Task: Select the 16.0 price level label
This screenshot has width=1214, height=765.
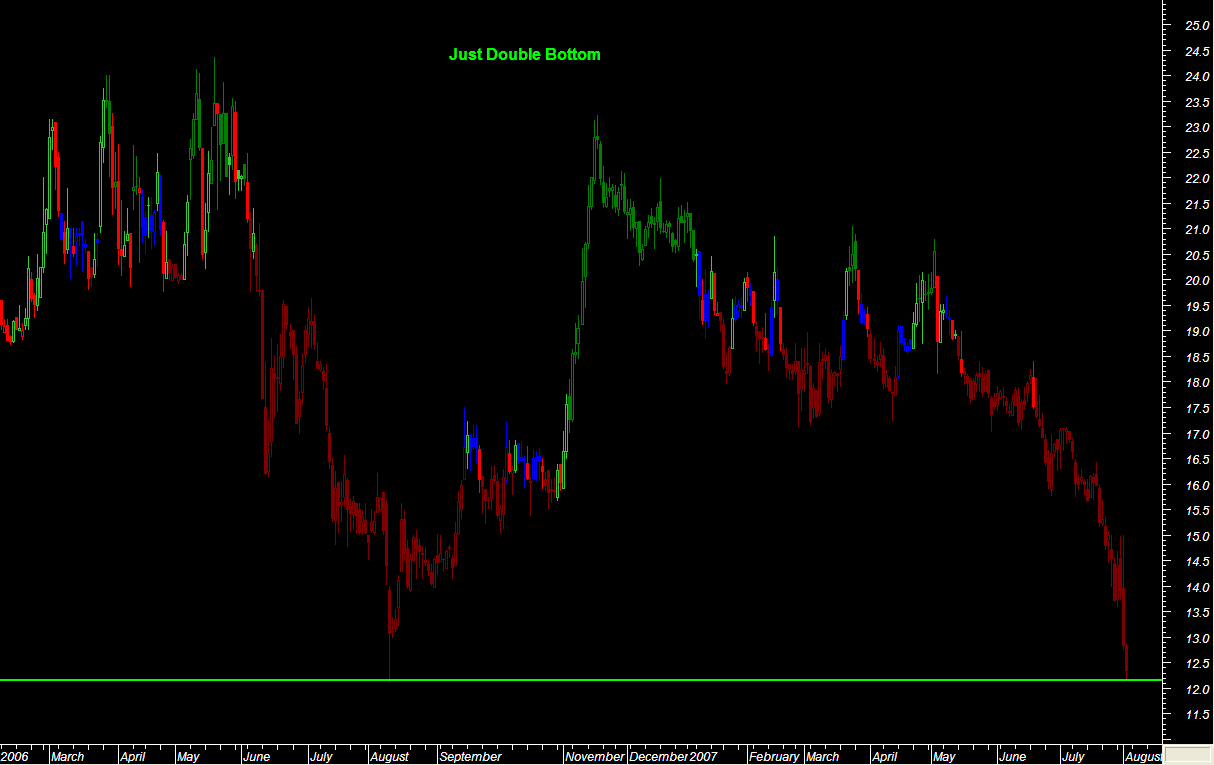Action: 1198,486
